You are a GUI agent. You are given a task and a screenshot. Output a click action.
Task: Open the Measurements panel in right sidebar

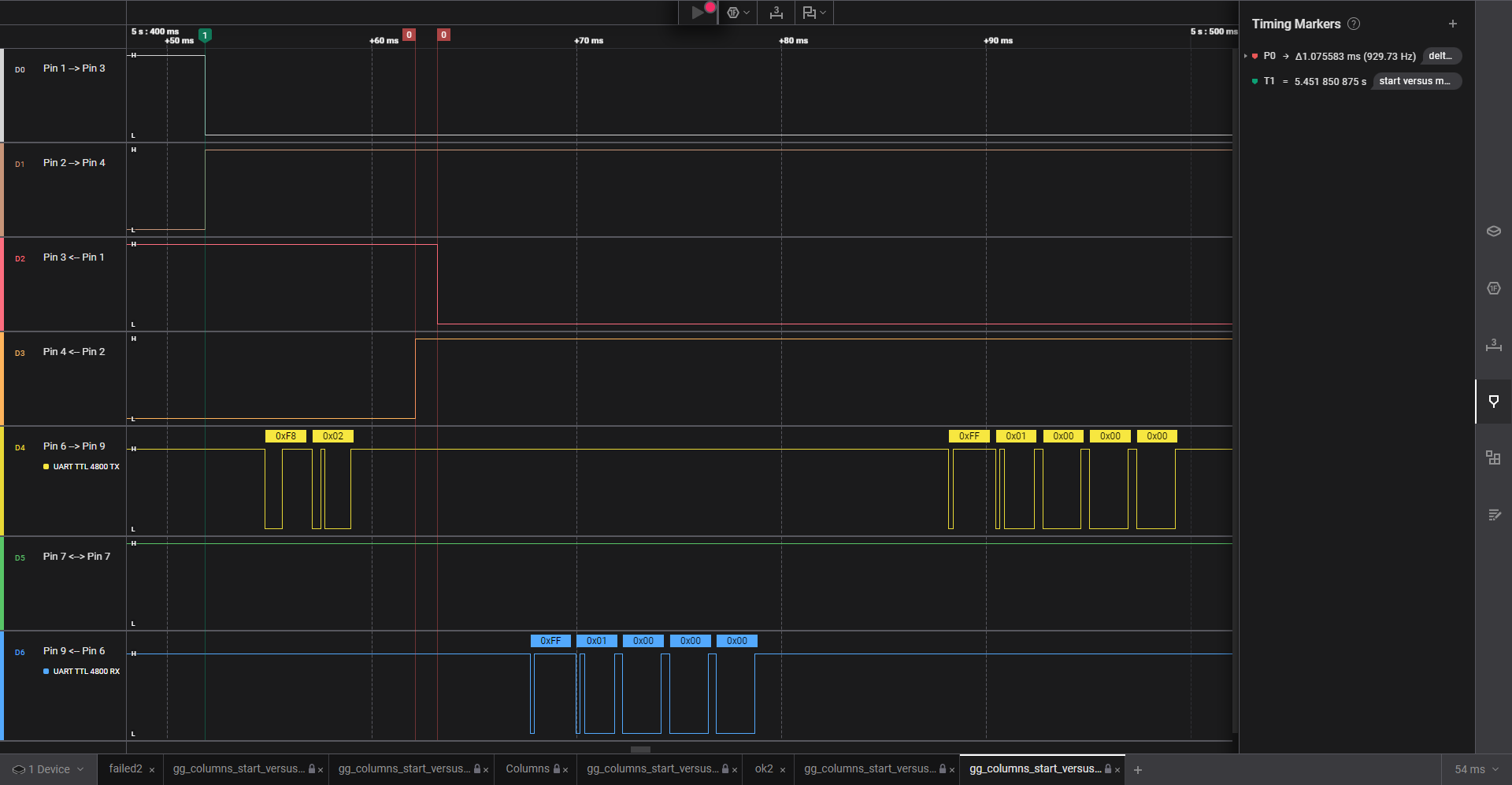click(1493, 345)
